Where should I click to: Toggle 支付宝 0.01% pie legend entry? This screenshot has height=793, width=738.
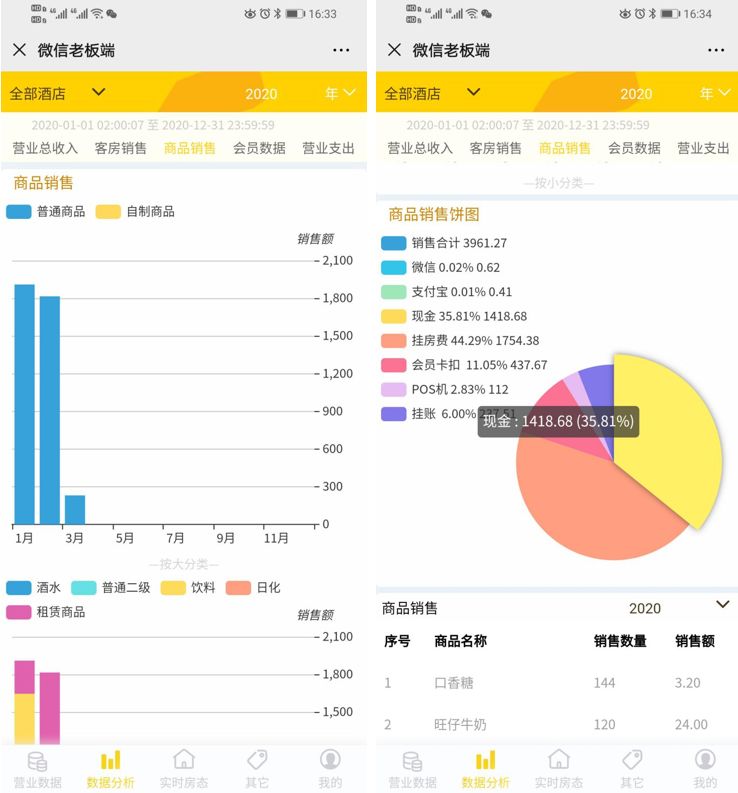446,292
